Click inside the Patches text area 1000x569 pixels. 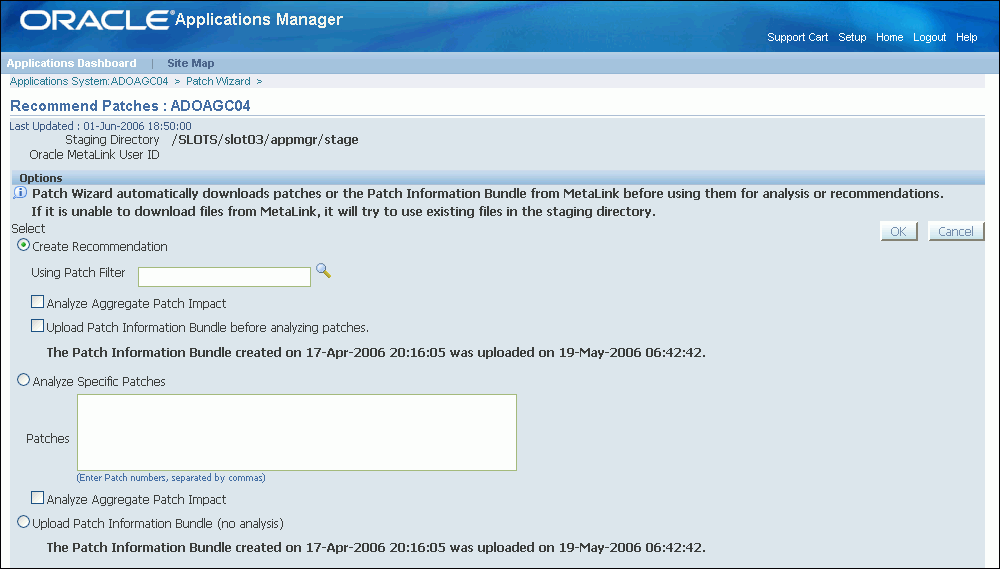(x=297, y=432)
